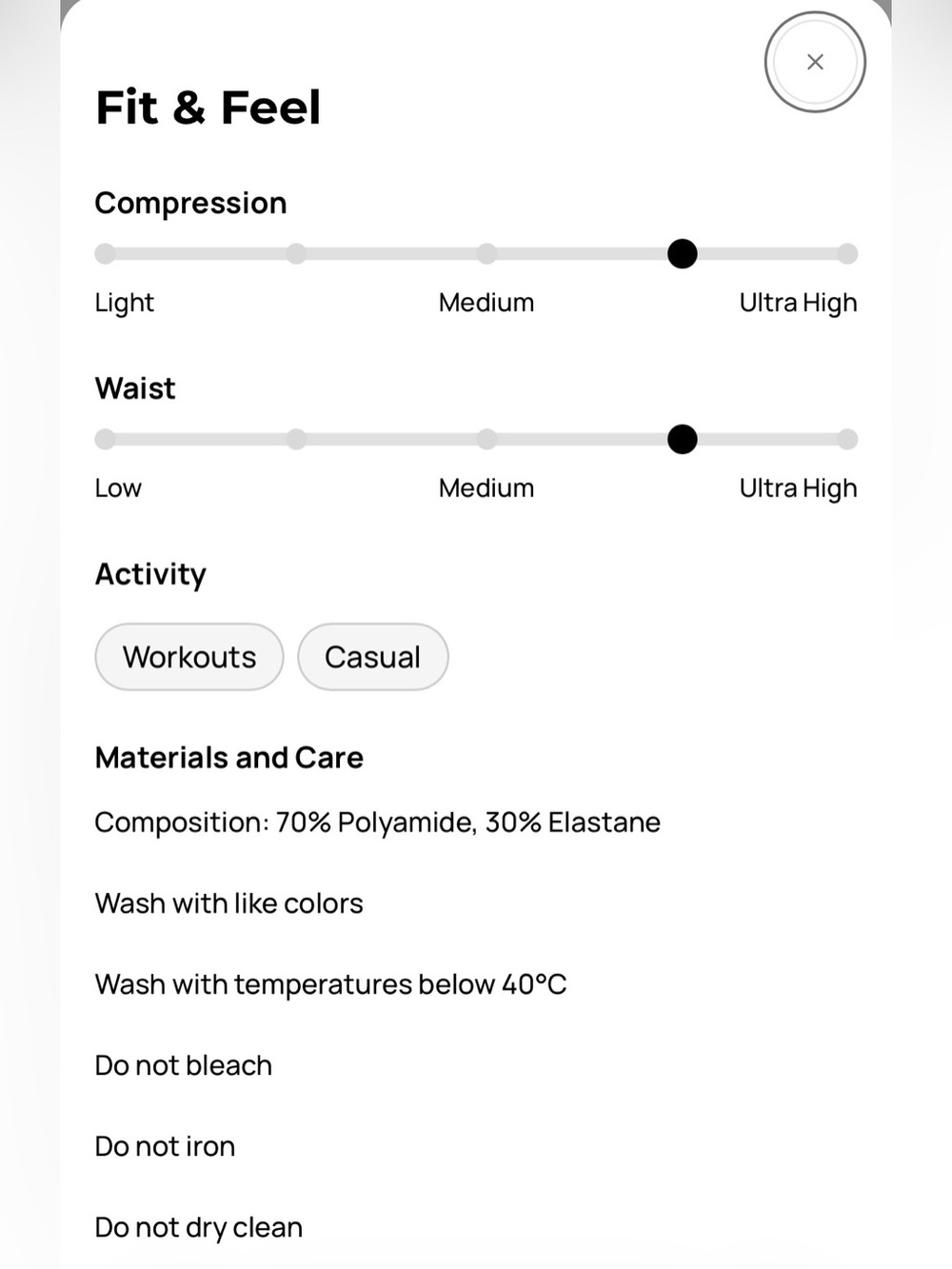
Task: Set Waist to the Ultra High stop
Action: tap(847, 440)
